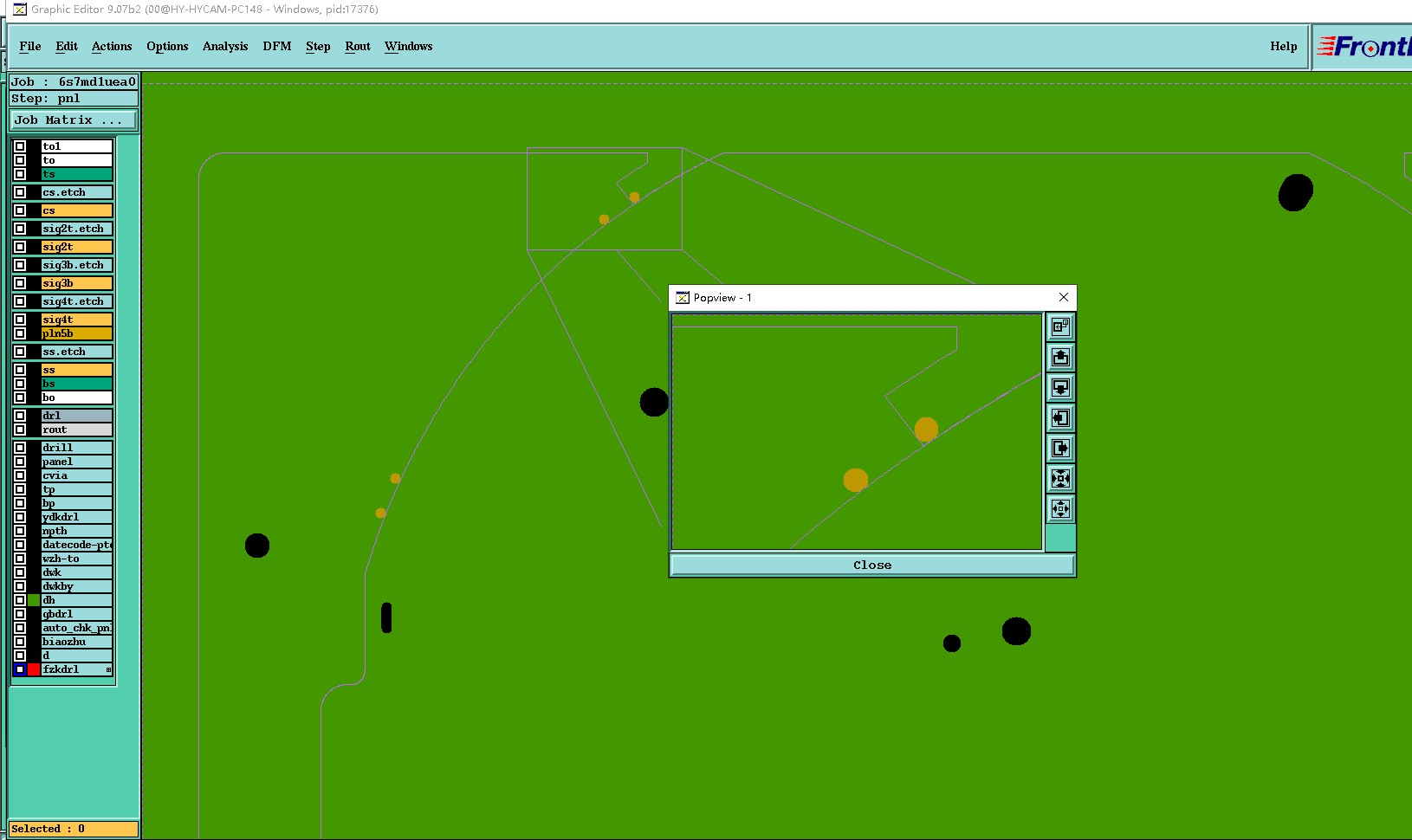This screenshot has width=1412, height=840.
Task: Open the Help menu
Action: [1284, 47]
